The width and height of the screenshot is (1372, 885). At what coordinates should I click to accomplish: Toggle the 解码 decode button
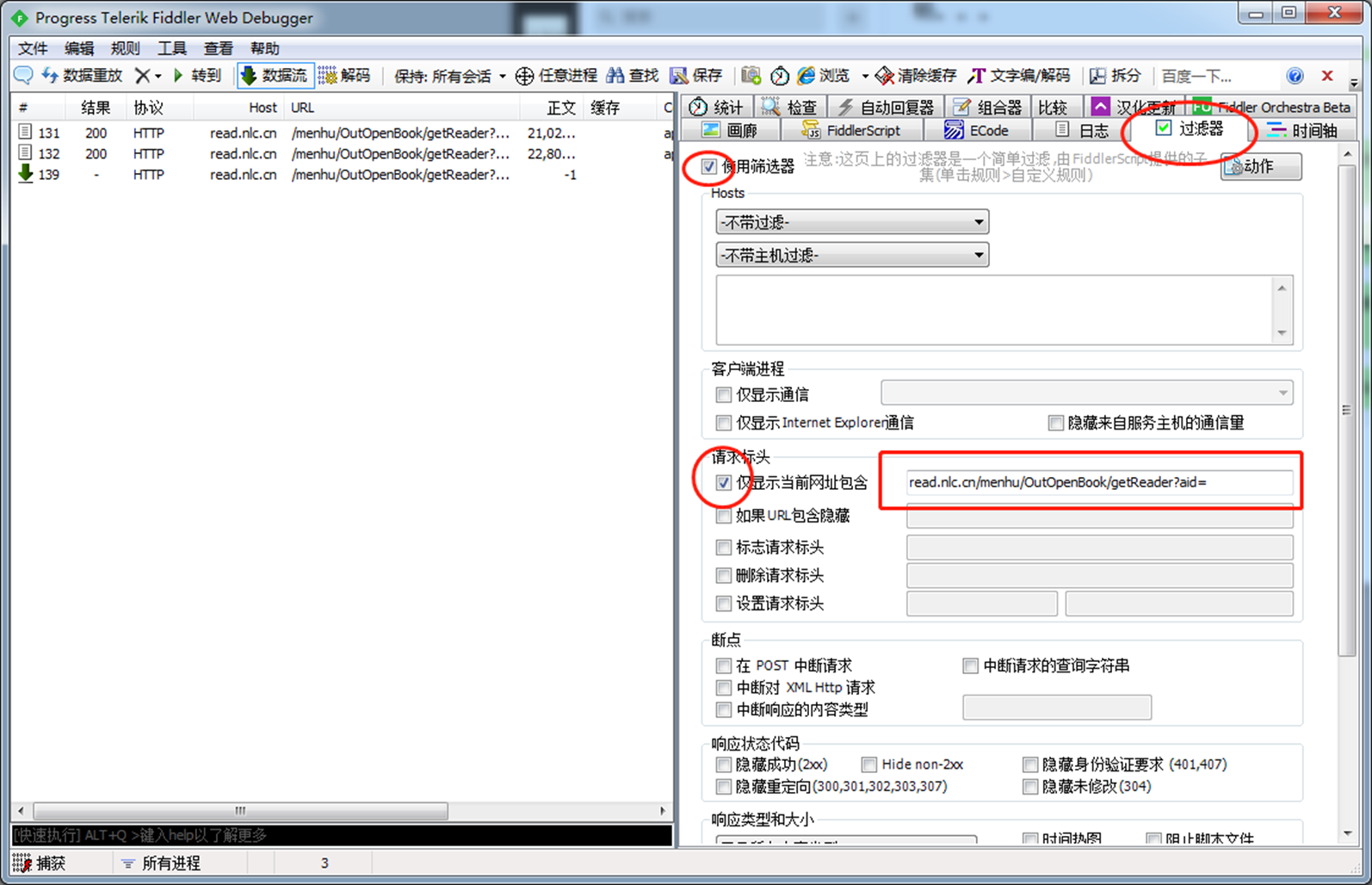[x=344, y=76]
